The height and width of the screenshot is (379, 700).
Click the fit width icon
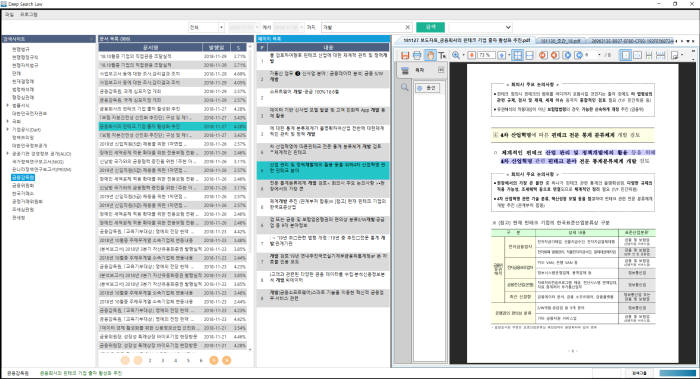coord(529,55)
